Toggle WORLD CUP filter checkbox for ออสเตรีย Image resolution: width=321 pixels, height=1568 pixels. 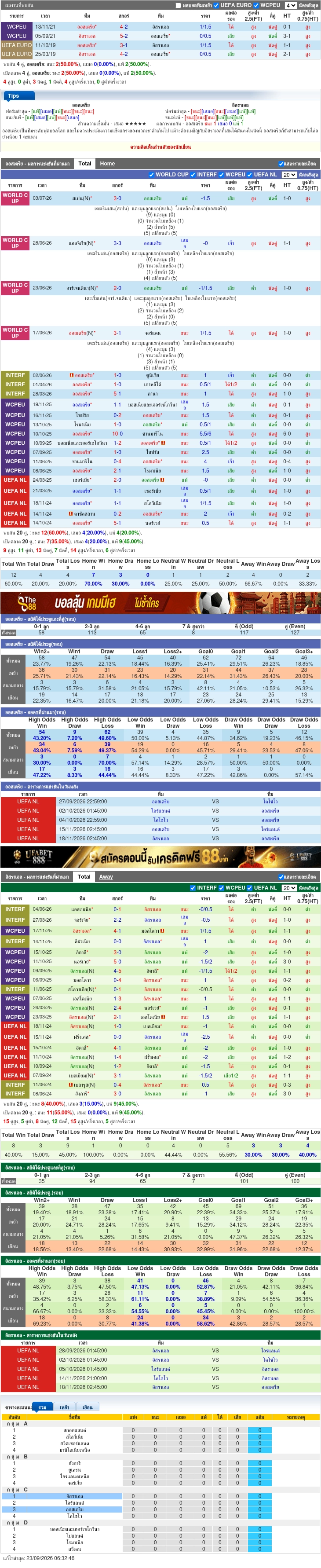(x=151, y=174)
